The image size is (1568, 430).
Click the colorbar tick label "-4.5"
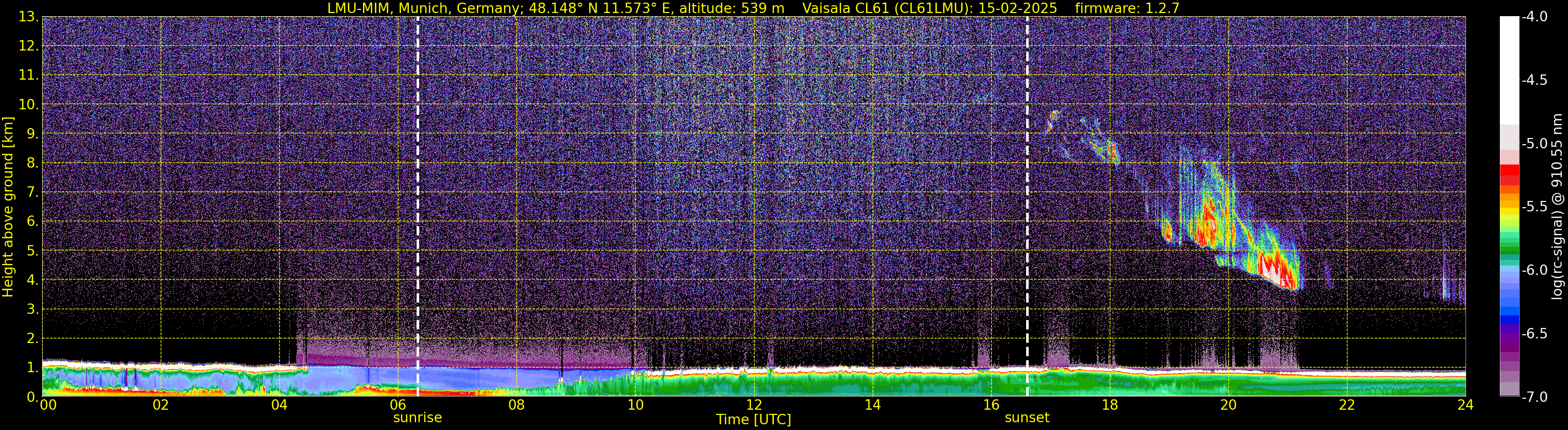1535,80
